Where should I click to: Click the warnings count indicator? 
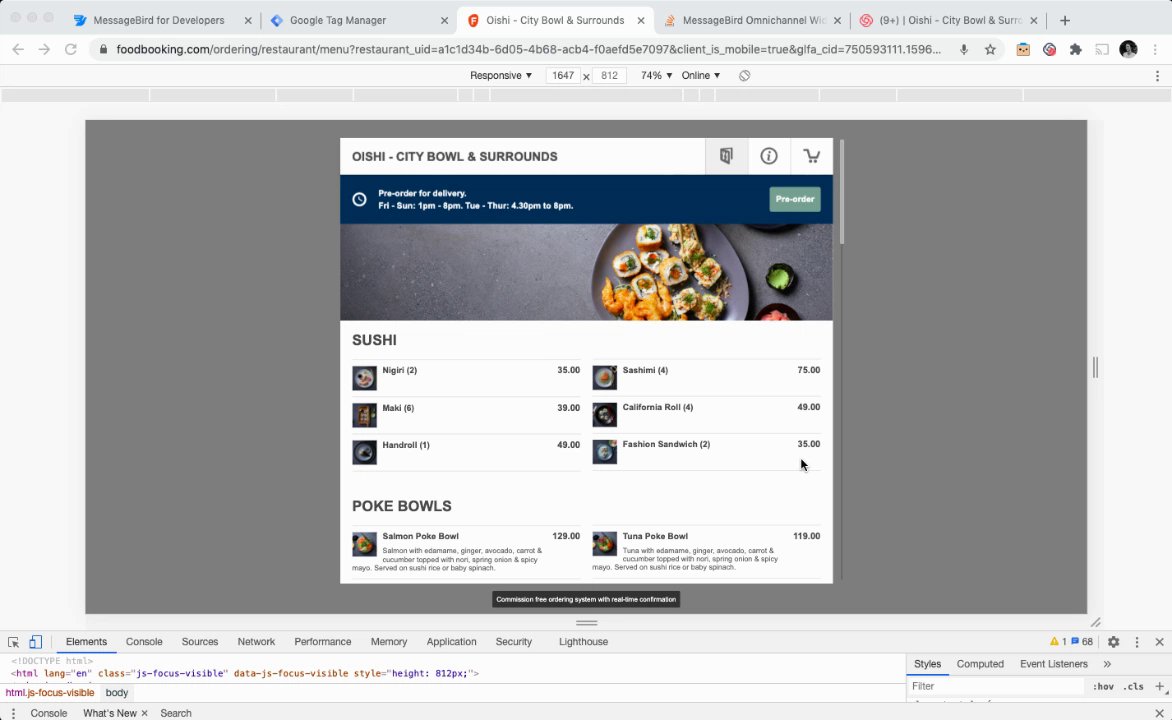[1058, 641]
